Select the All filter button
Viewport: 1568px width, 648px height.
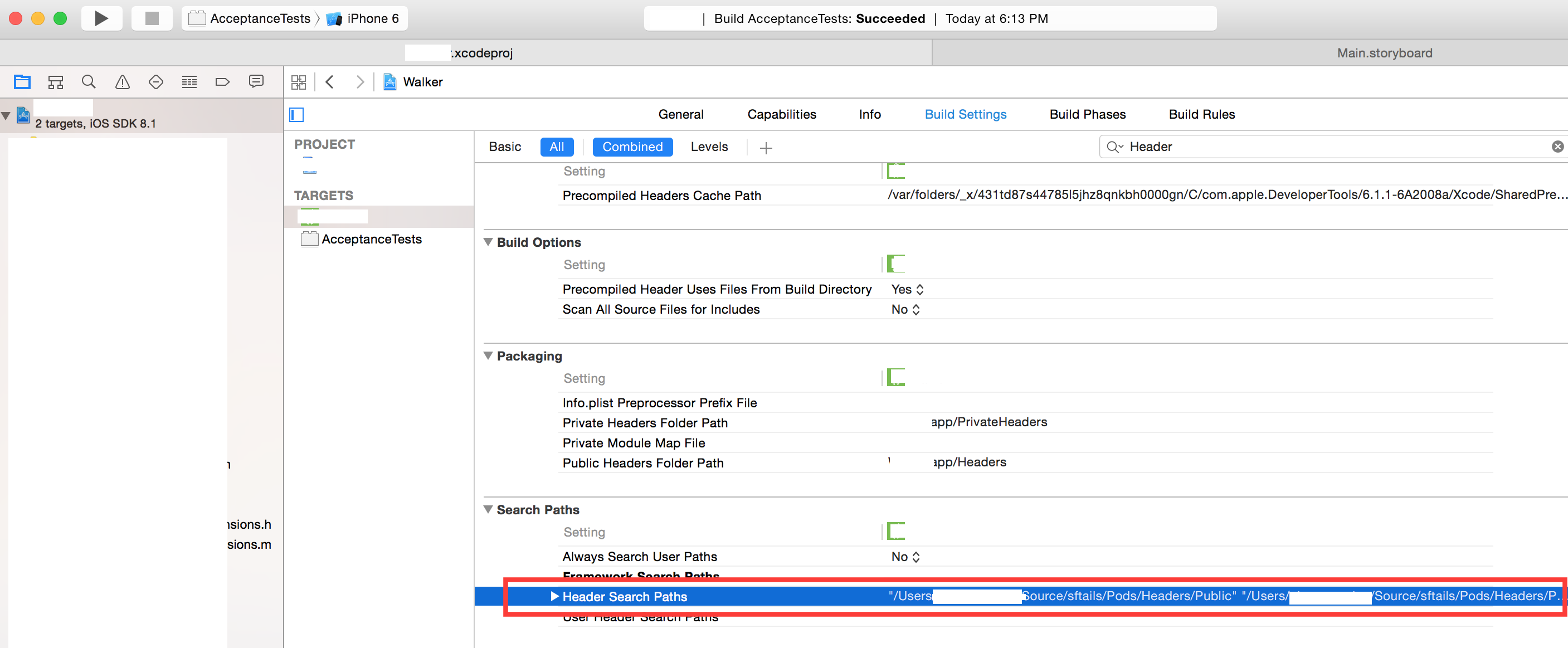[x=556, y=147]
